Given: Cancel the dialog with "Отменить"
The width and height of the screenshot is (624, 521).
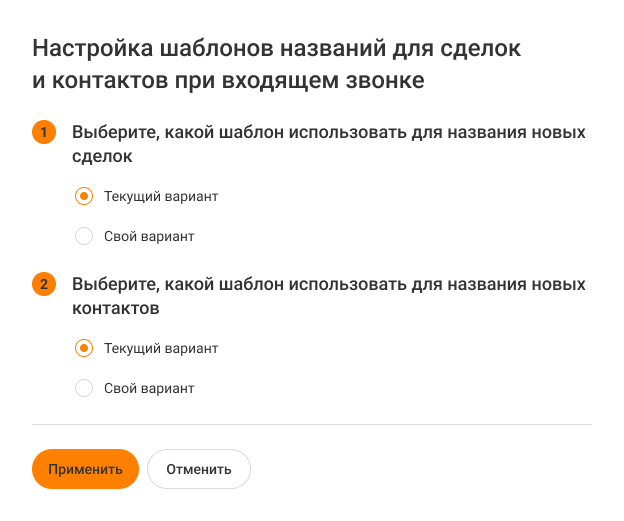Looking at the screenshot, I should tap(198, 469).
